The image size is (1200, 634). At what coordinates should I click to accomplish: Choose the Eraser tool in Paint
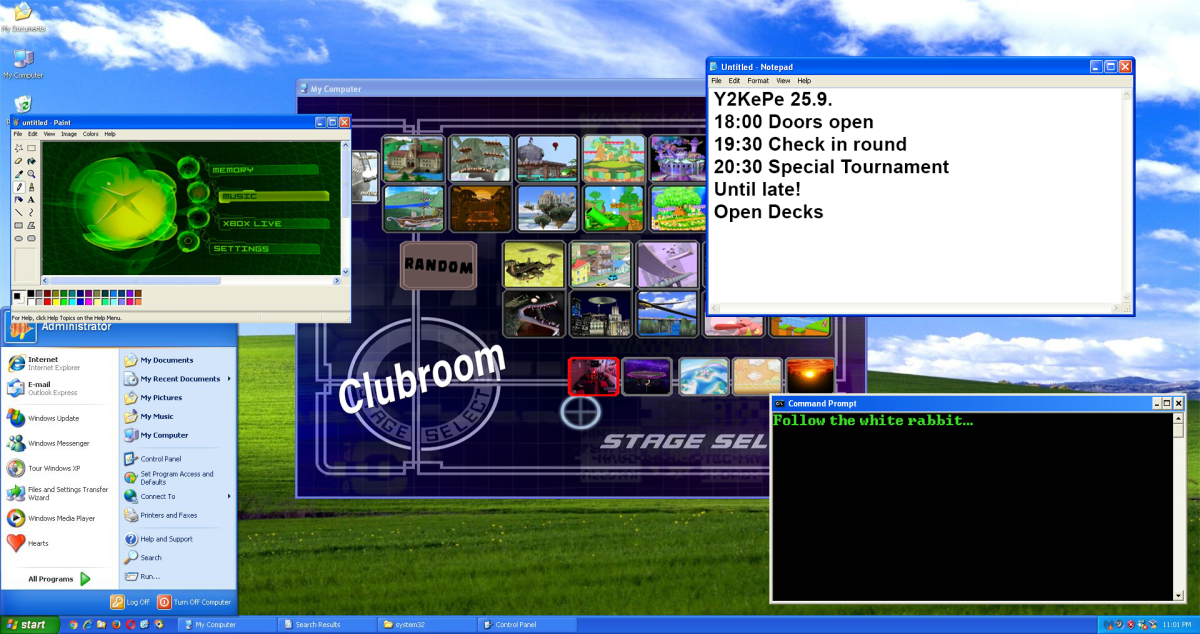point(19,161)
